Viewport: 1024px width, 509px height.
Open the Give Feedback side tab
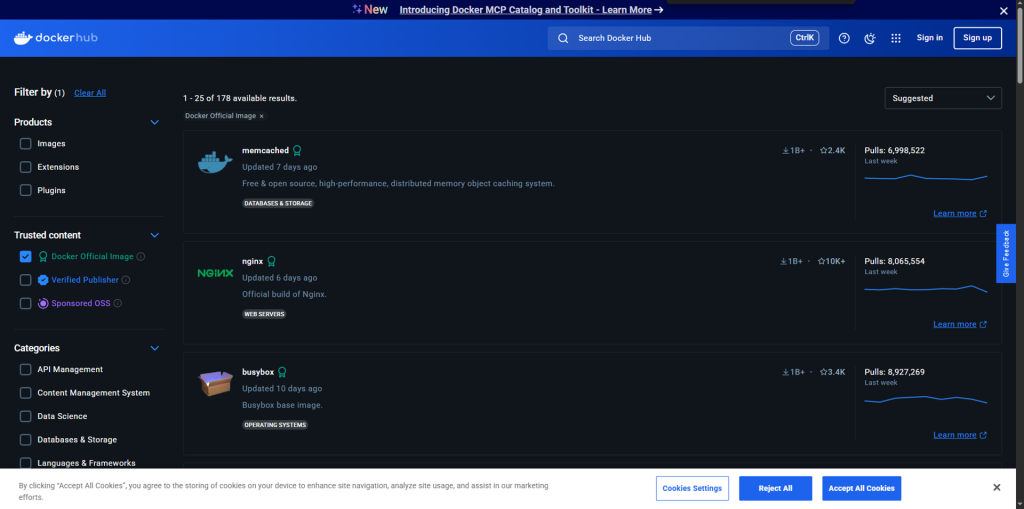pyautogui.click(x=1006, y=254)
